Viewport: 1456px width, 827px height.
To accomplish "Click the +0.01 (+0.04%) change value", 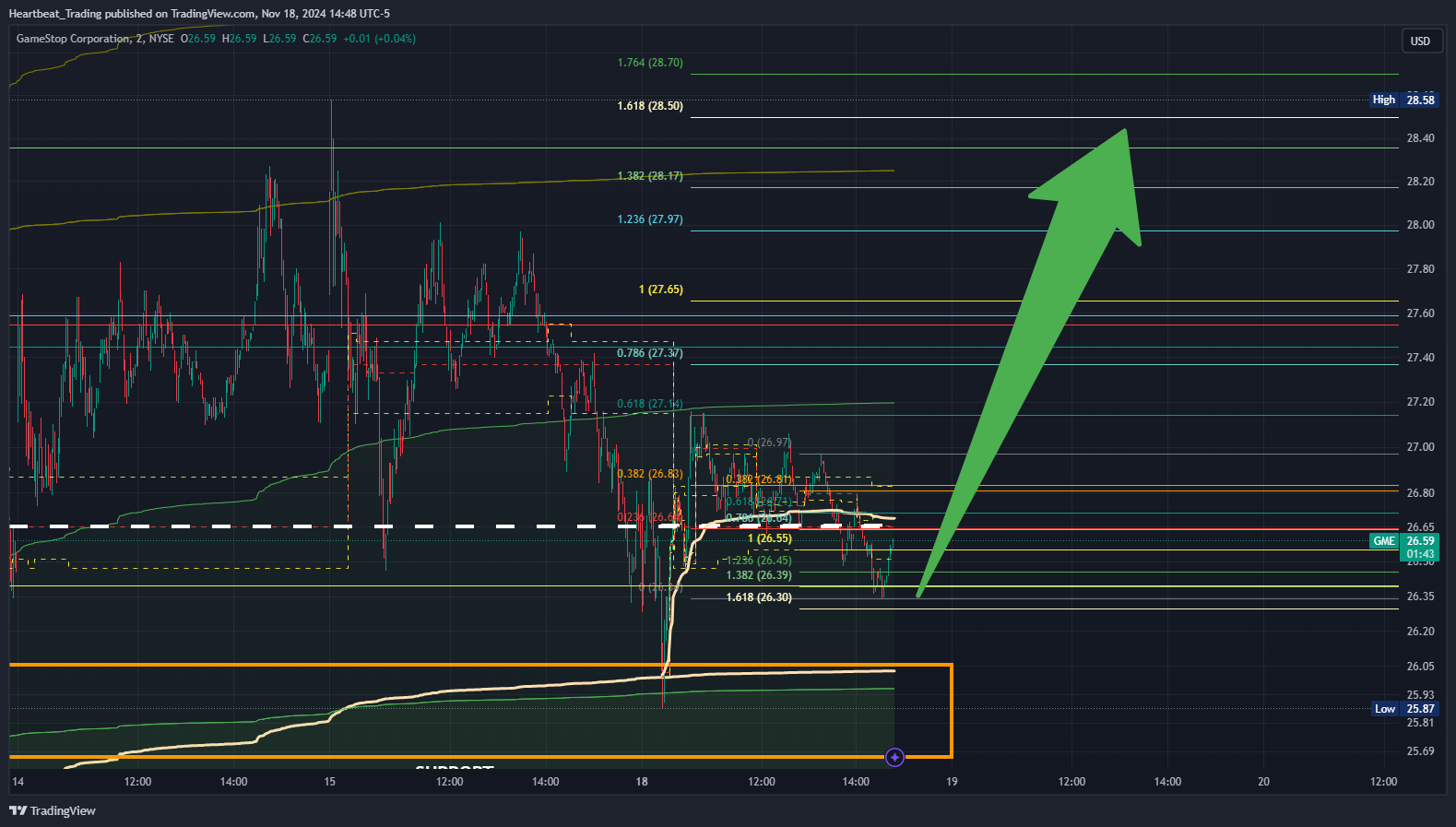I will (x=379, y=39).
